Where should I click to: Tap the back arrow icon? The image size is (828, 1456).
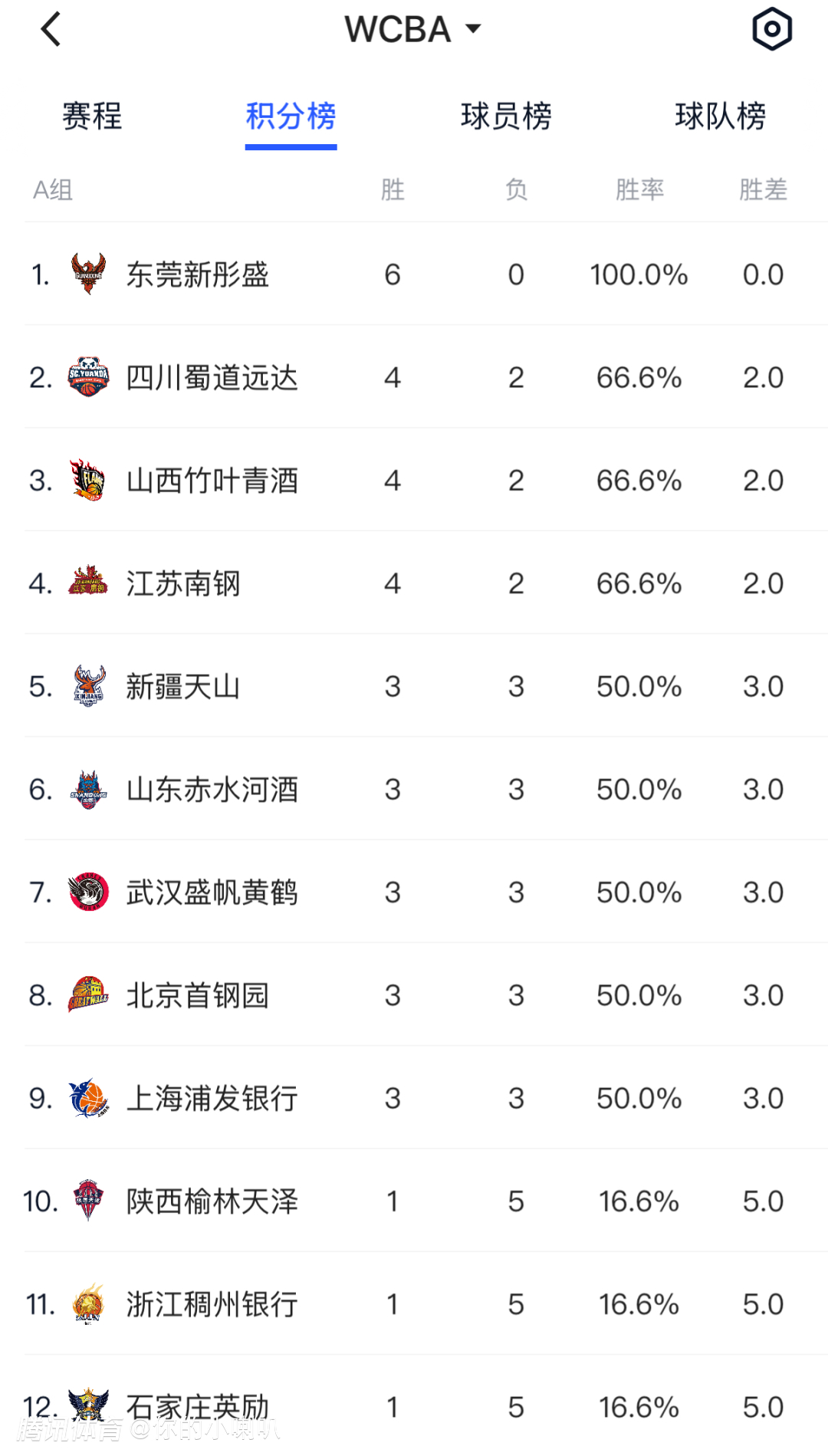tap(51, 30)
